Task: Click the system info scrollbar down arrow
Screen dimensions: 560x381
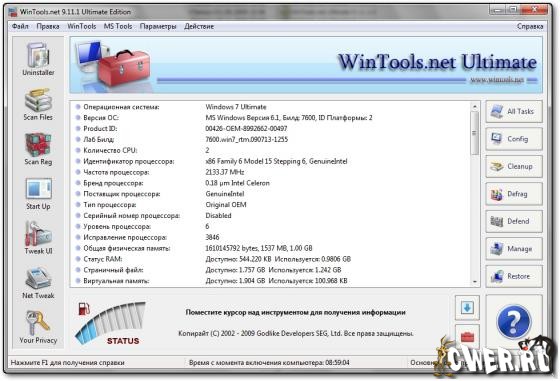Action: pos(475,282)
